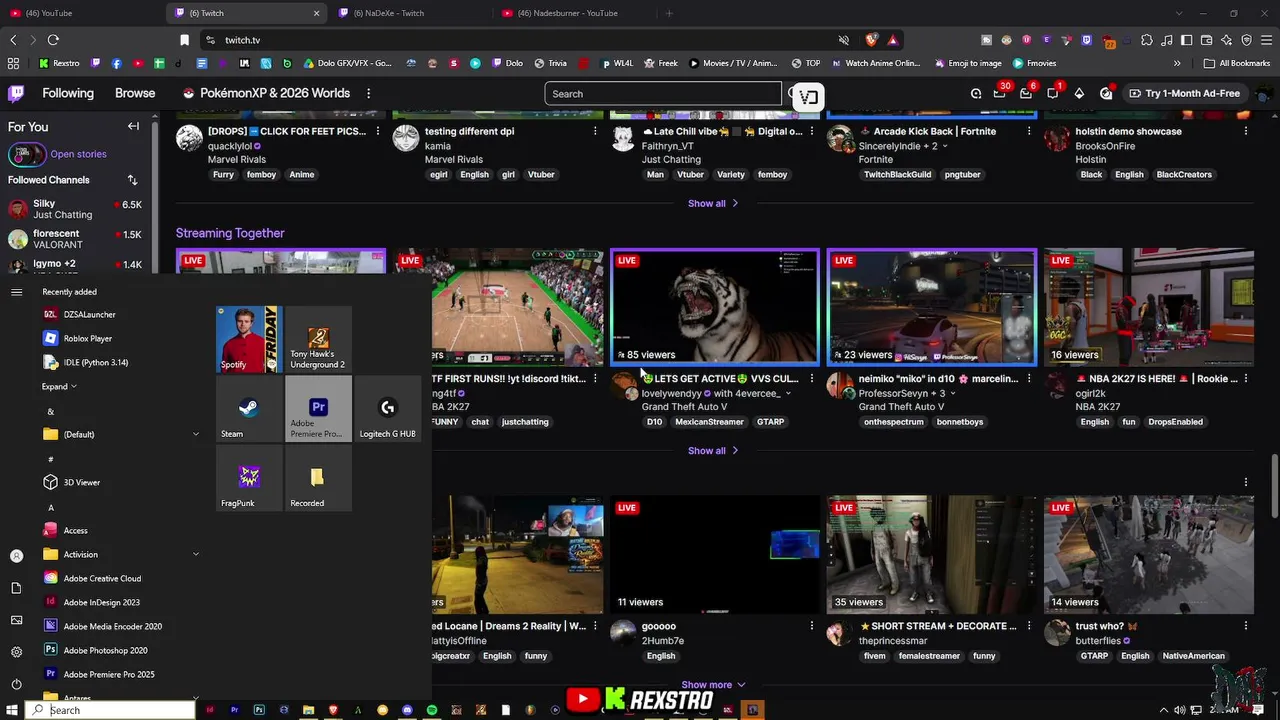
Task: Open the user account icon in Start menu
Action: pos(16,556)
